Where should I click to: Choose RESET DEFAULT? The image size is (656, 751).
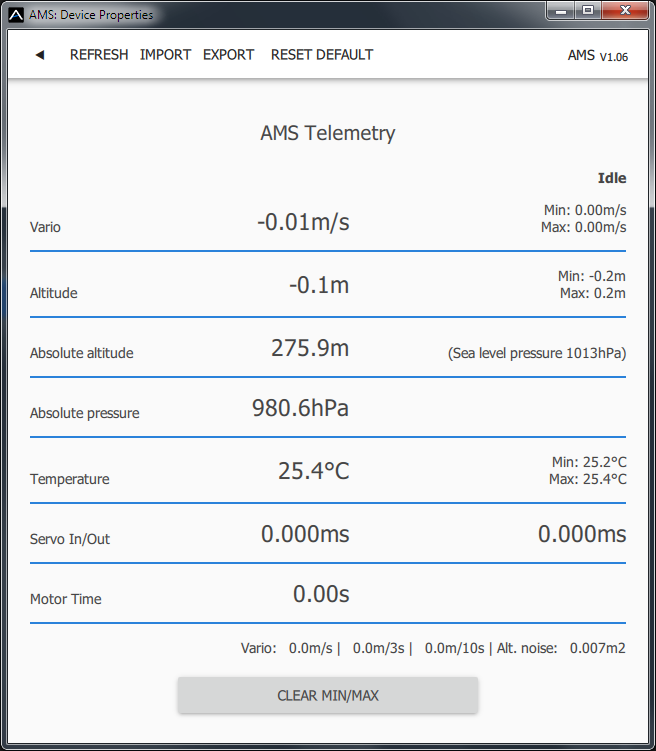coord(322,55)
